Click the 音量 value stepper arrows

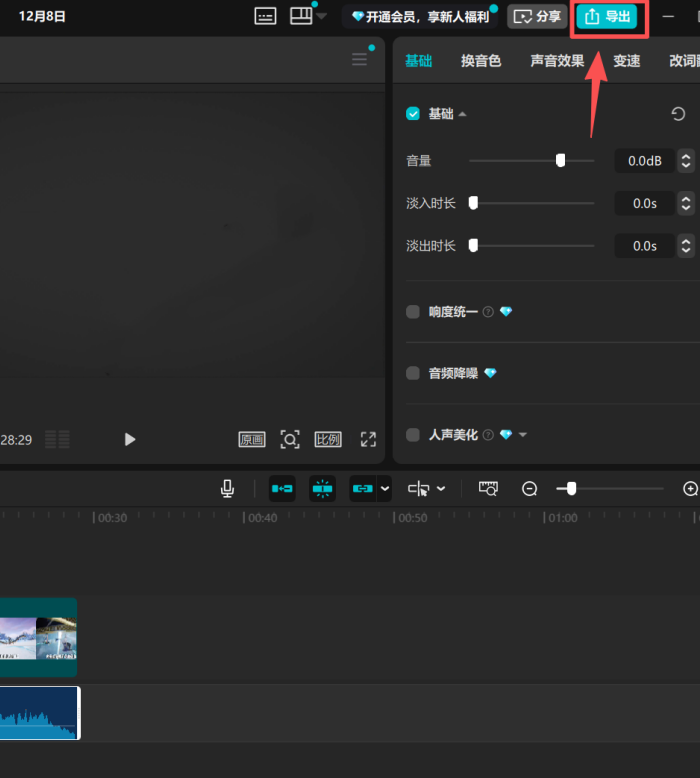[686, 161]
